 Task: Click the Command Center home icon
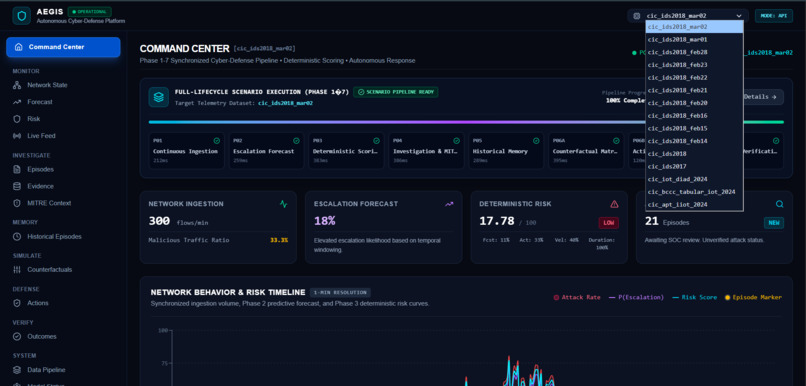pyautogui.click(x=19, y=47)
